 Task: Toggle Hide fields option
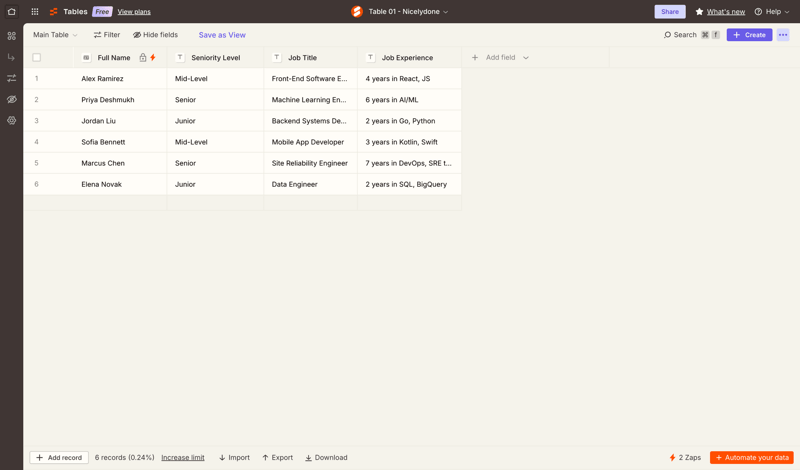[x=156, y=35]
